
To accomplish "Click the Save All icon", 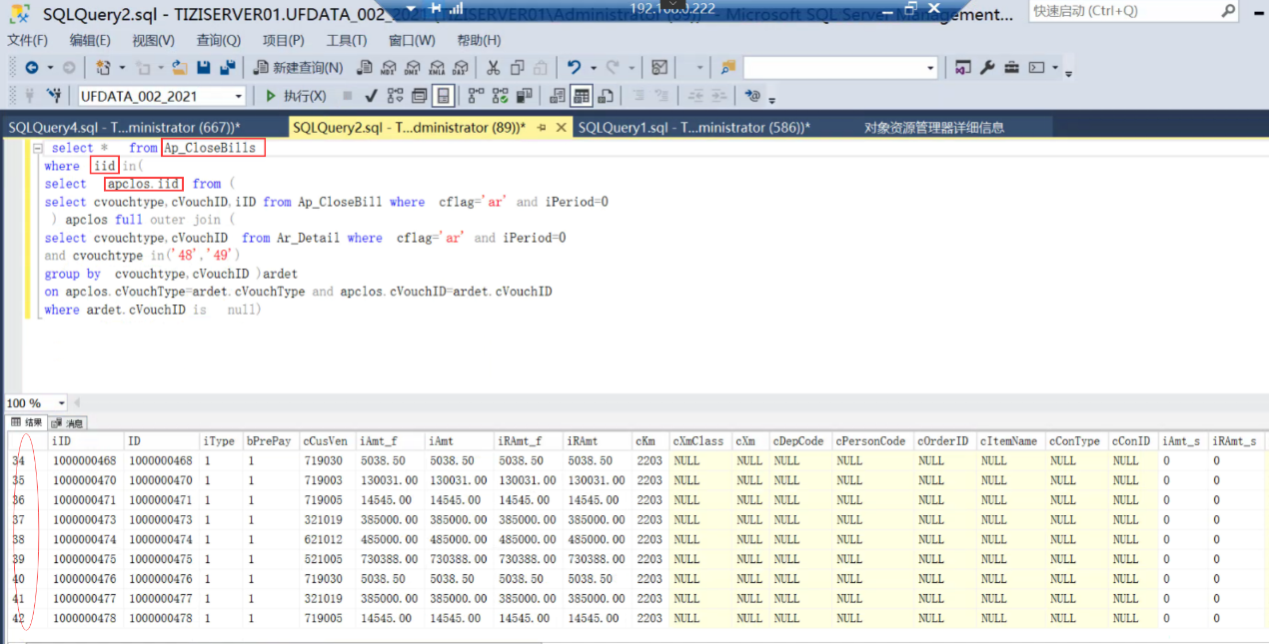I will pyautogui.click(x=227, y=68).
